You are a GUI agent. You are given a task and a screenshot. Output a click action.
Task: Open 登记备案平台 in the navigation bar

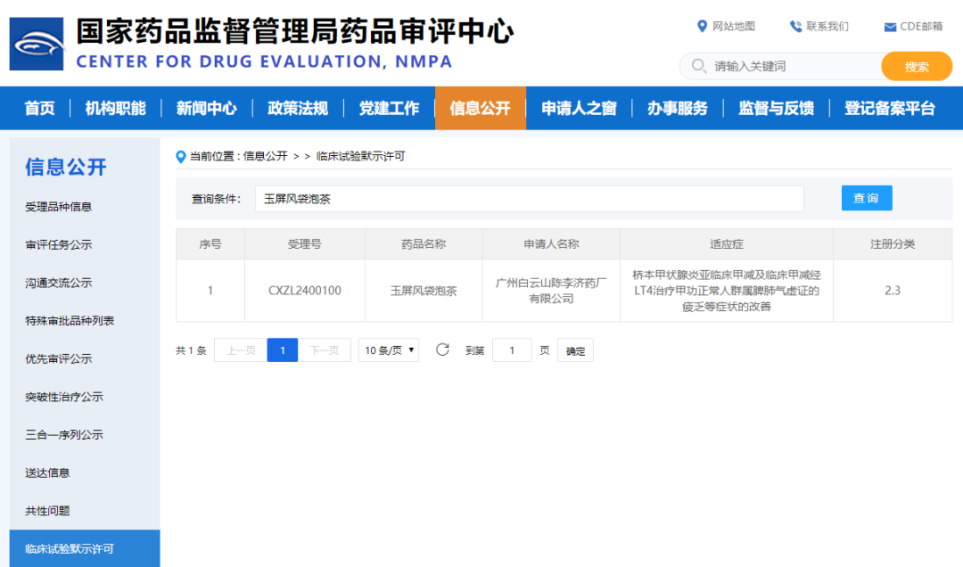(889, 108)
